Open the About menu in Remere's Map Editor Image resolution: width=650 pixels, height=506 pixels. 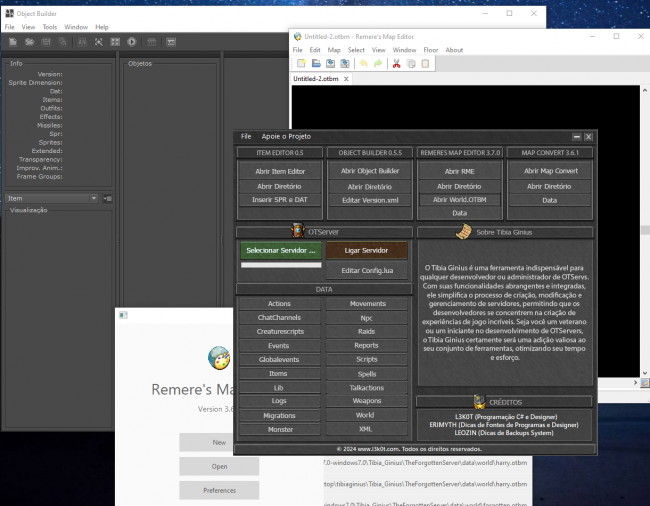[x=454, y=50]
